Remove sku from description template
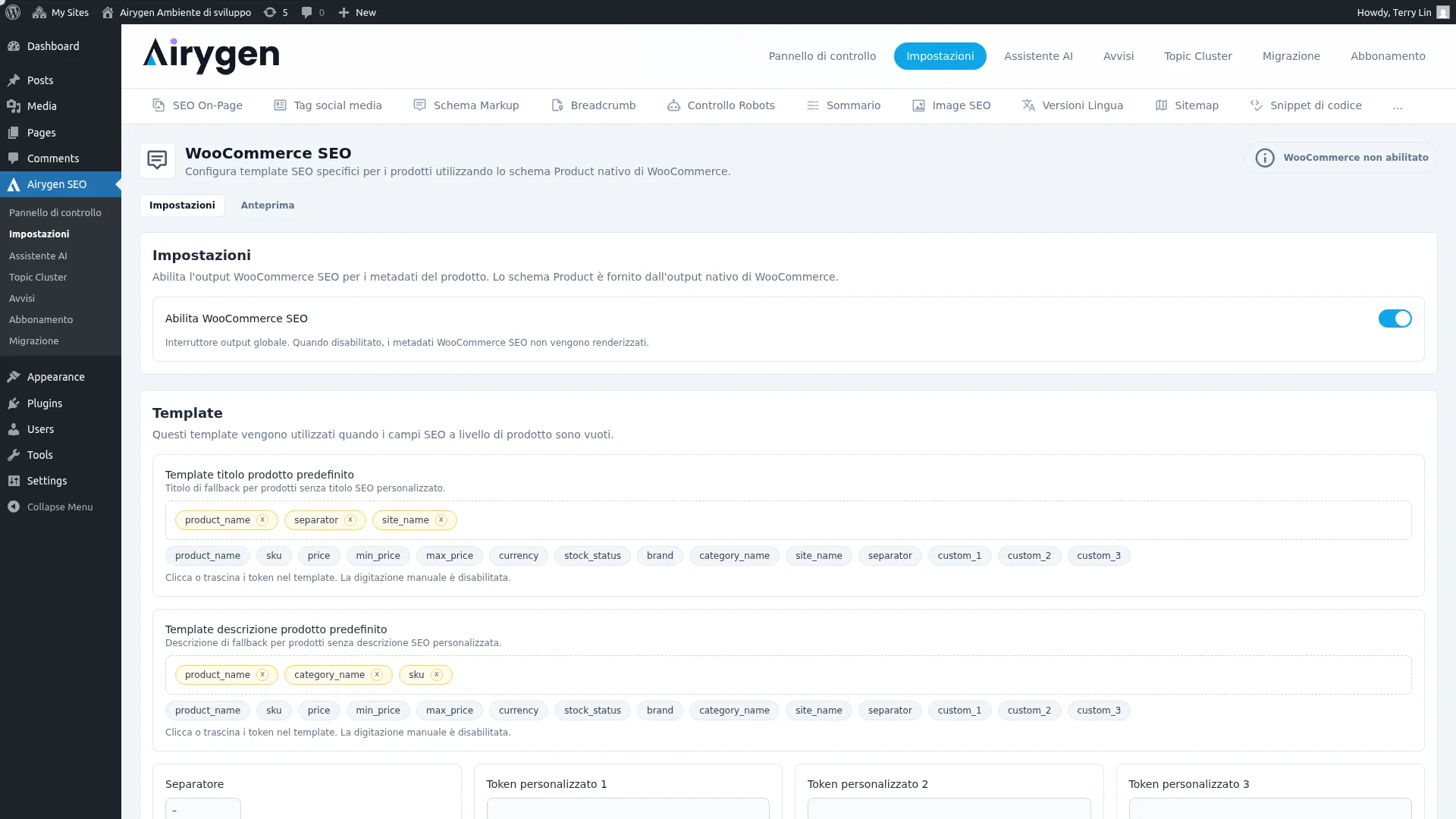The image size is (1456, 819). click(x=437, y=675)
